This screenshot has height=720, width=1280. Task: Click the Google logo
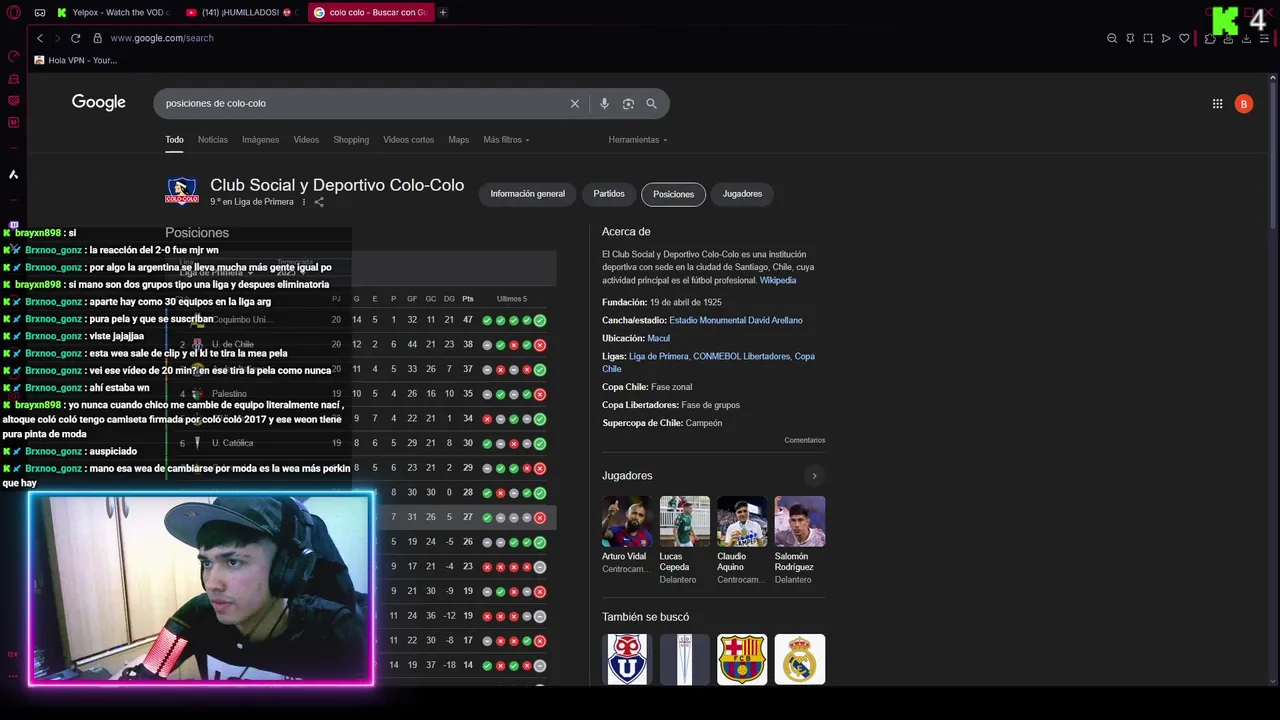98,102
